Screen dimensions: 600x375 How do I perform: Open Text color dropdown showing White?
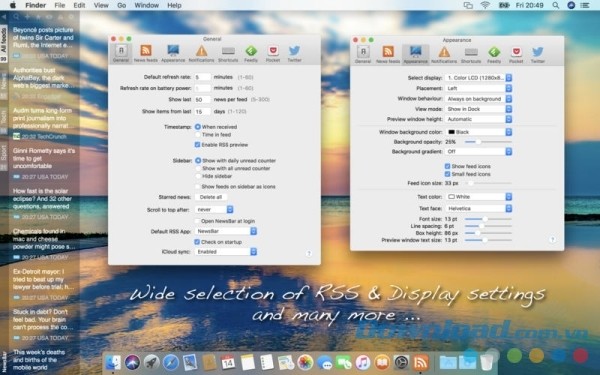point(478,197)
